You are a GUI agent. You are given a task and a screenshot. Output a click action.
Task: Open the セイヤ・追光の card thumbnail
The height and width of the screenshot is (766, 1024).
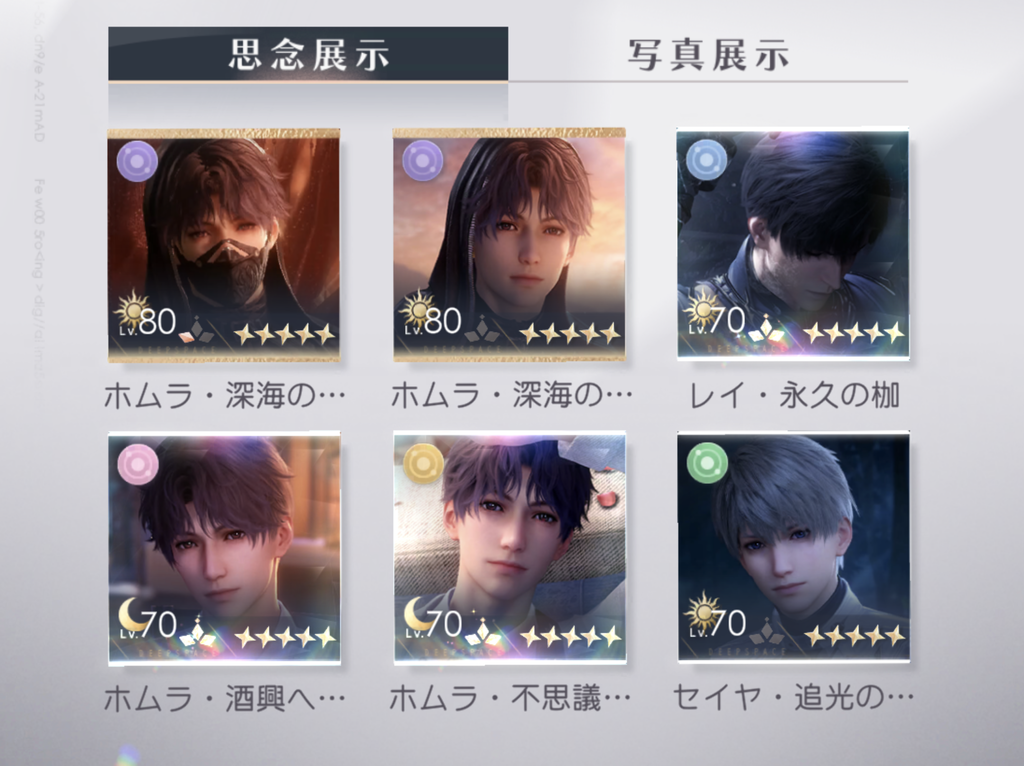793,547
